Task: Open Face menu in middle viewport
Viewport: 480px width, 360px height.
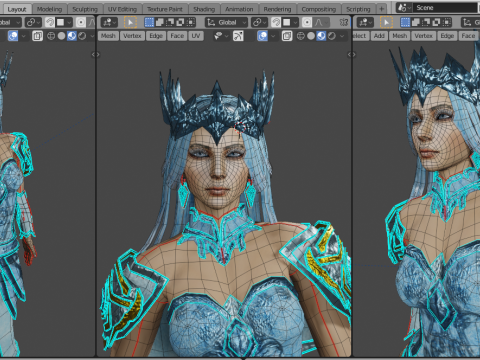Action: 177,36
